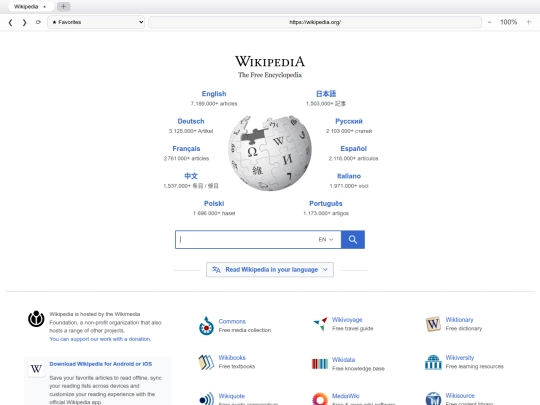Open Polski Wikipedia
The width and height of the screenshot is (540, 405).
pyautogui.click(x=214, y=204)
